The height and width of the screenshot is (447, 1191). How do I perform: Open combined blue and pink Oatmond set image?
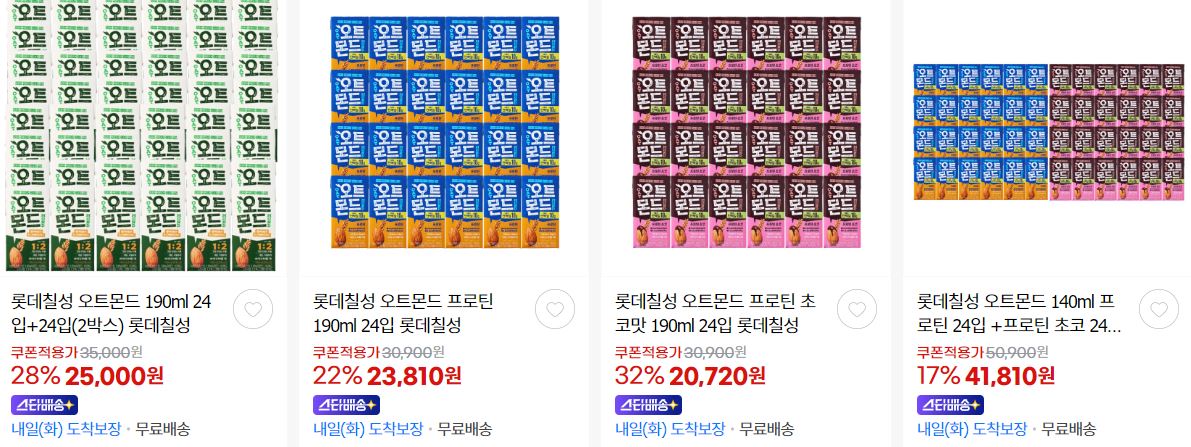click(1048, 132)
